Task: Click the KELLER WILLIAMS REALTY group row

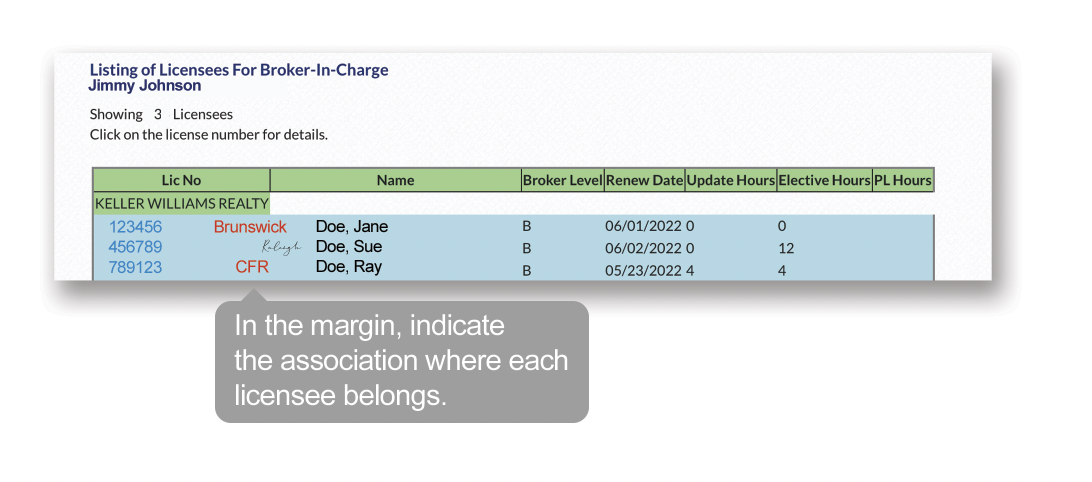Action: [x=181, y=204]
